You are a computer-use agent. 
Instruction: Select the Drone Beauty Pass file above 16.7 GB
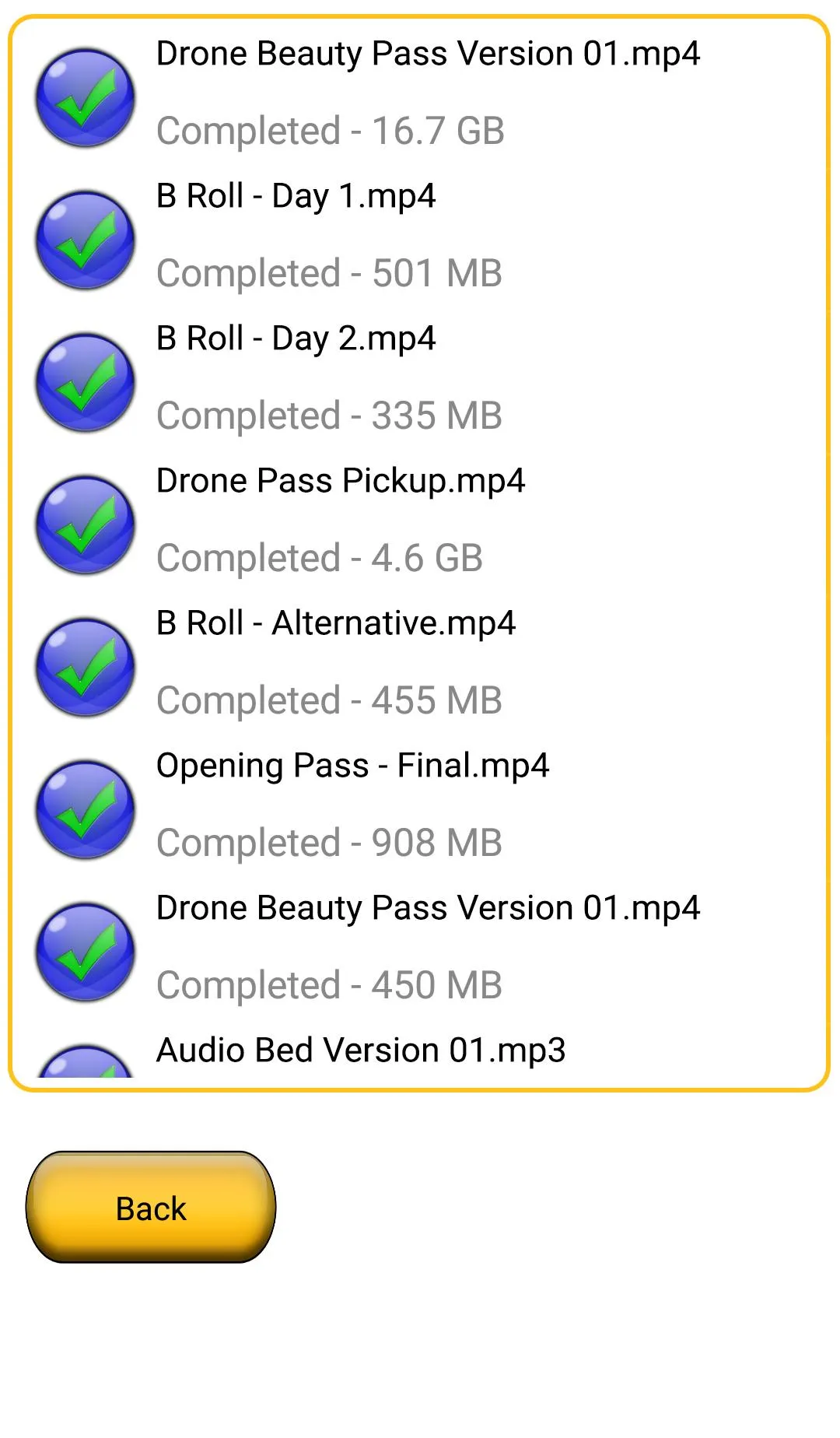[428, 54]
